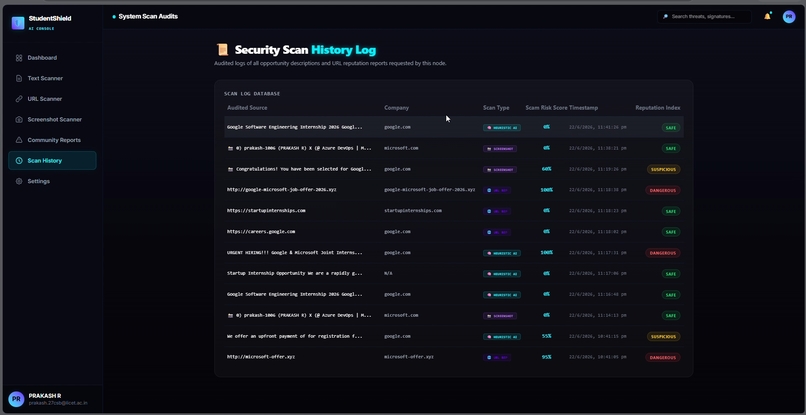The image size is (806, 415).
Task: Open the PR profile avatar in top bar
Action: (789, 16)
